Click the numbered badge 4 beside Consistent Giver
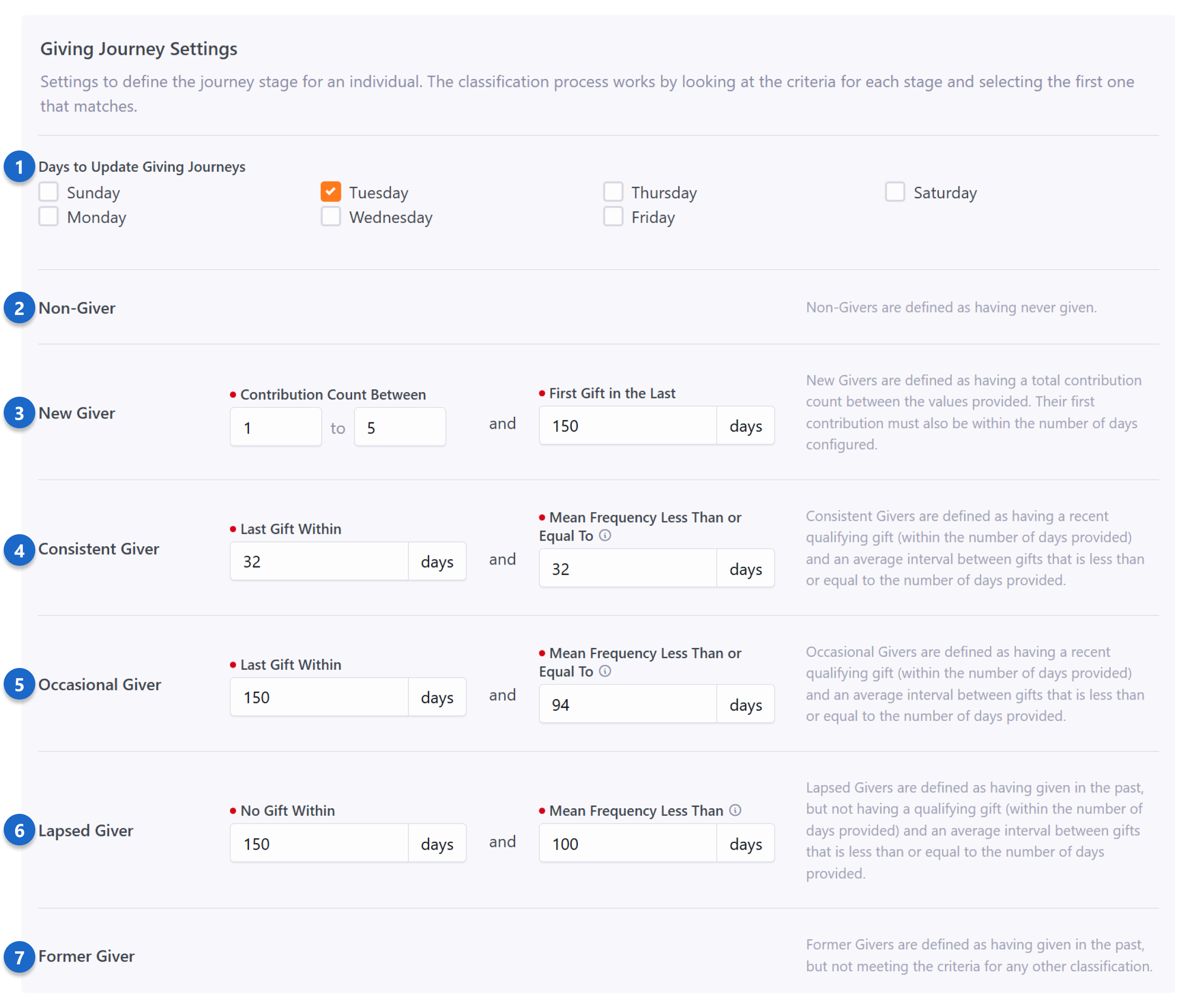The width and height of the screenshot is (1193, 1008). click(20, 550)
